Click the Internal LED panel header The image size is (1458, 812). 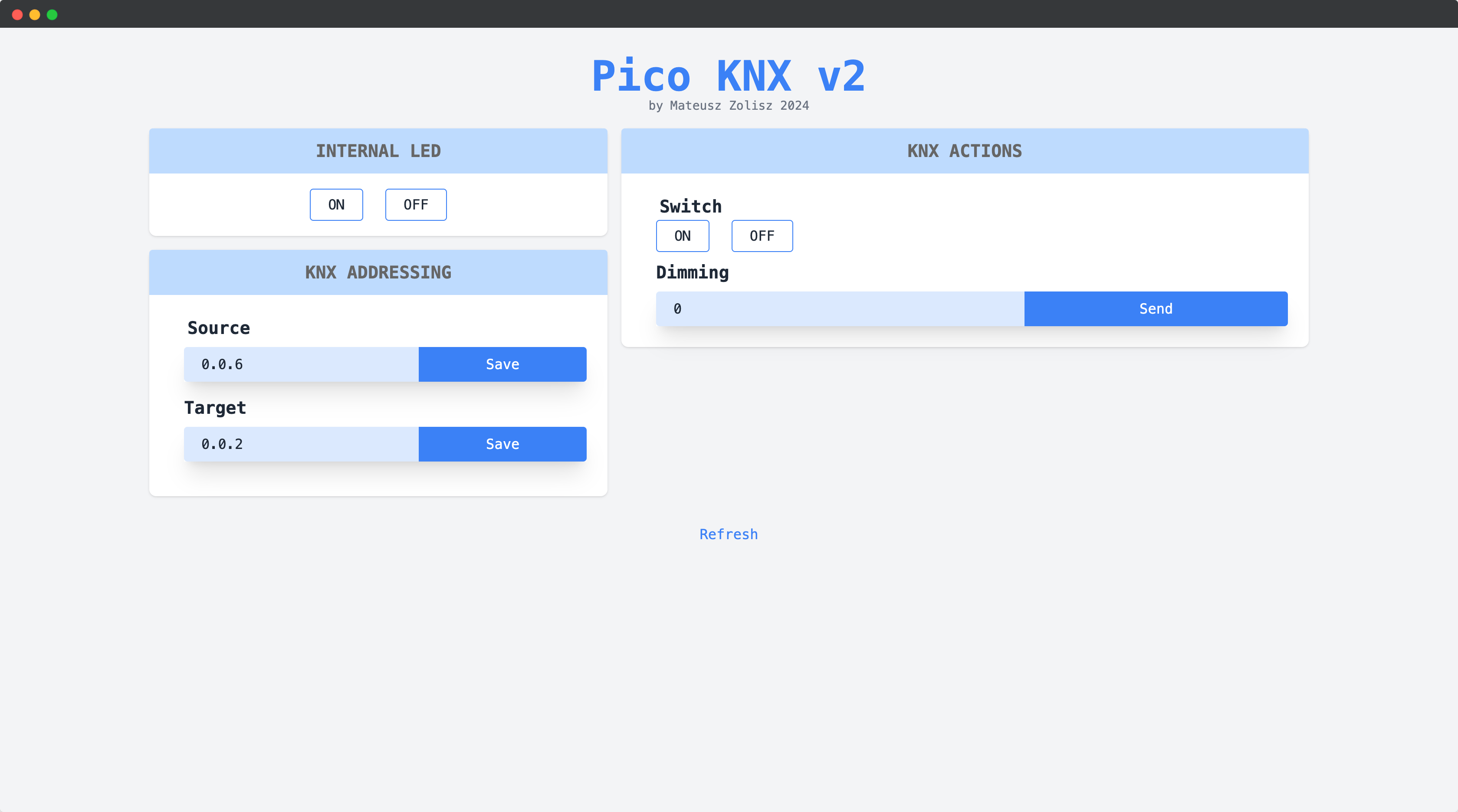(378, 151)
